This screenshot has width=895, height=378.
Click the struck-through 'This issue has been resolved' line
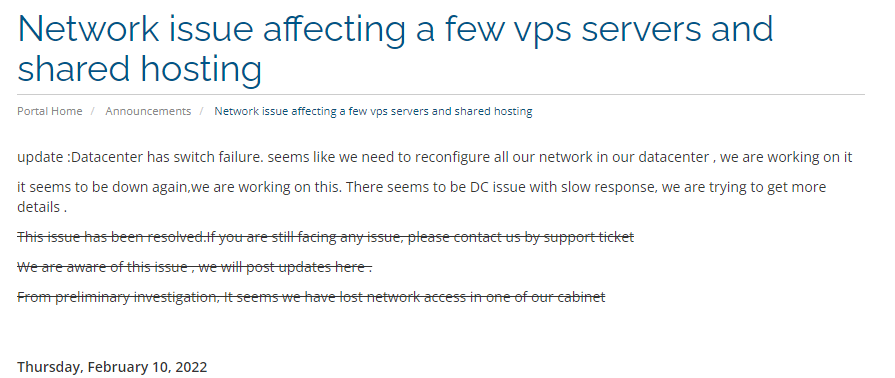[325, 237]
